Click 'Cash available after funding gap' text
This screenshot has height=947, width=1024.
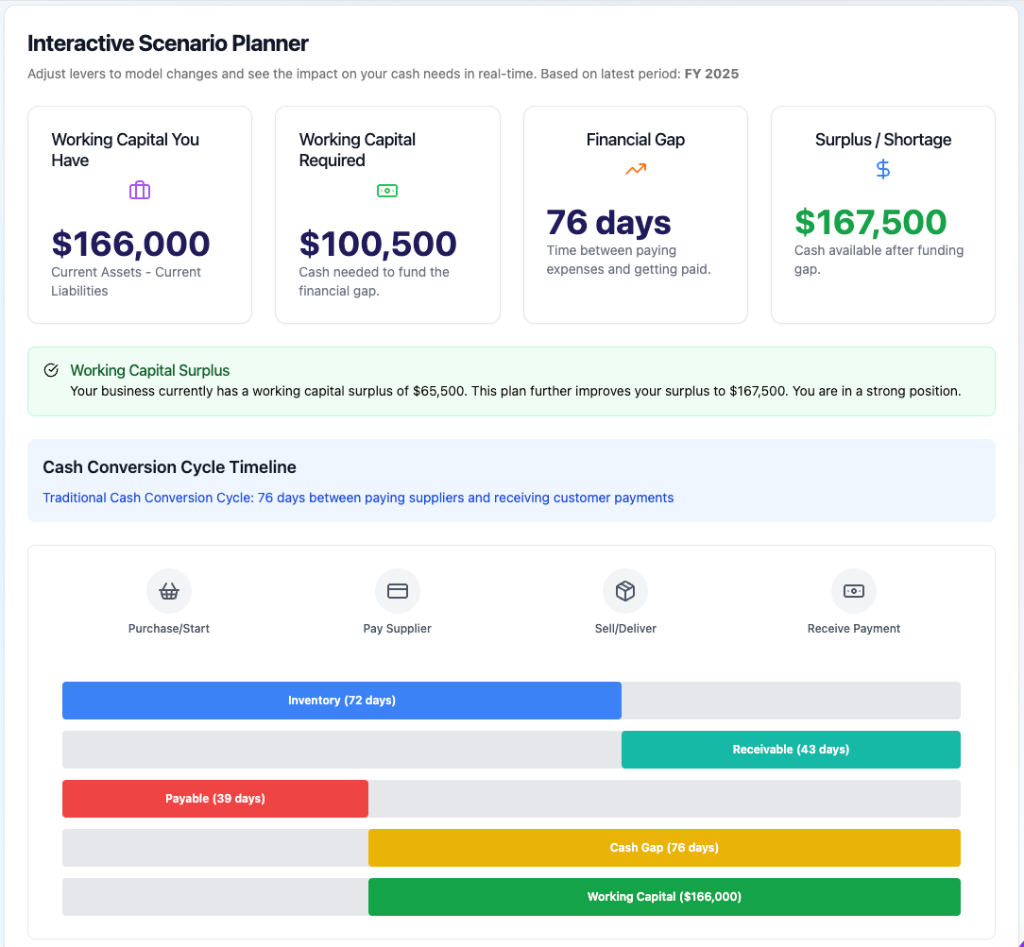point(879,260)
